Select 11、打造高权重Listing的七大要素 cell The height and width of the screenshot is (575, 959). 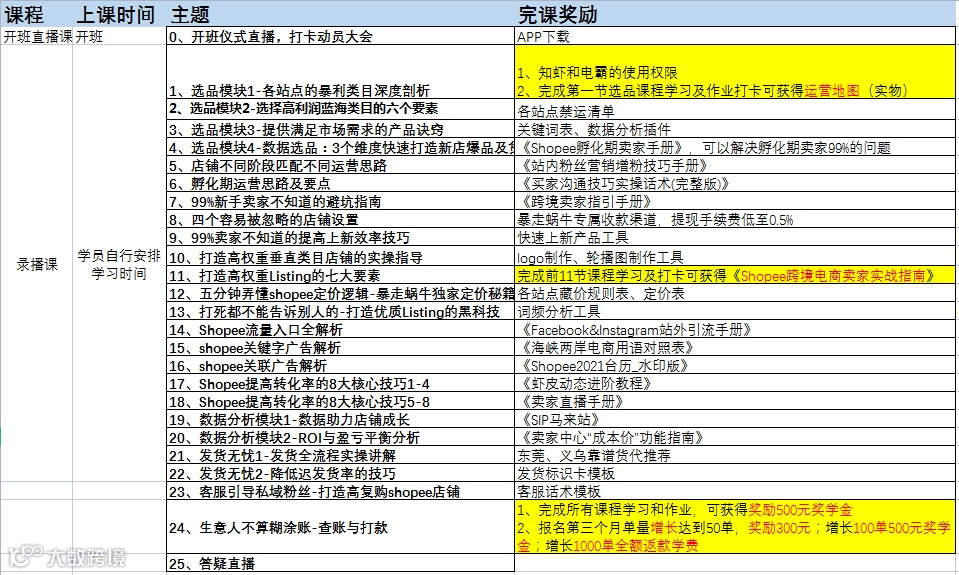[x=340, y=275]
